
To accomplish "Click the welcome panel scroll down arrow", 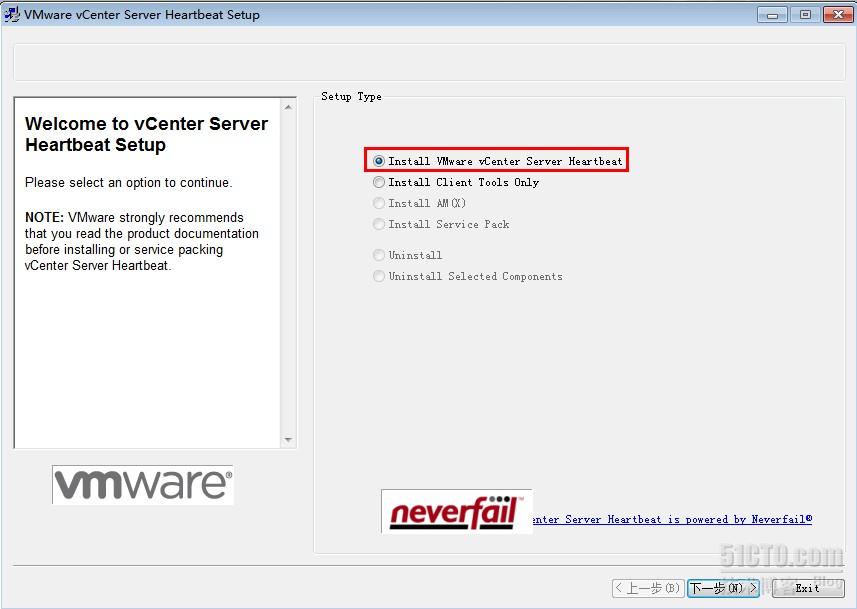I will [x=288, y=440].
